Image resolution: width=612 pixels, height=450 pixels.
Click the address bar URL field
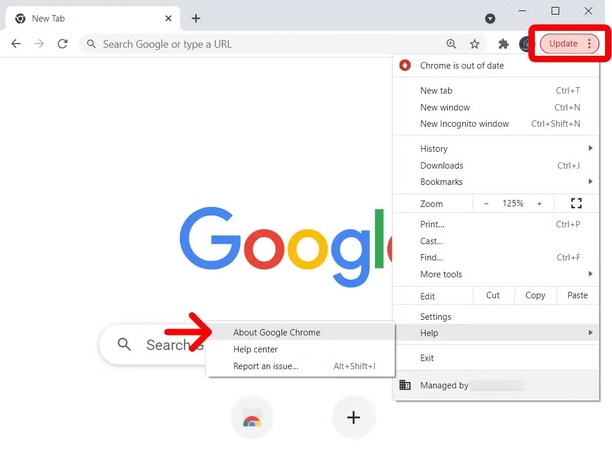click(260, 44)
